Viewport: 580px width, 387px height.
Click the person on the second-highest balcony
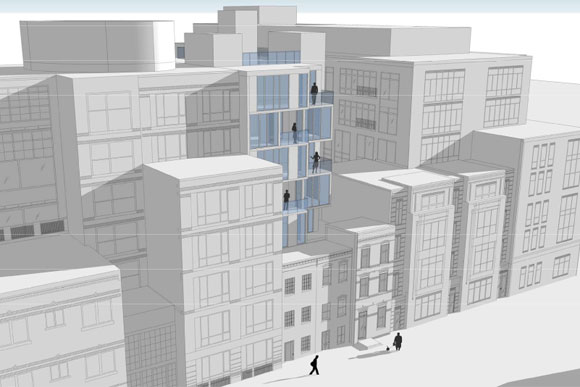click(294, 133)
